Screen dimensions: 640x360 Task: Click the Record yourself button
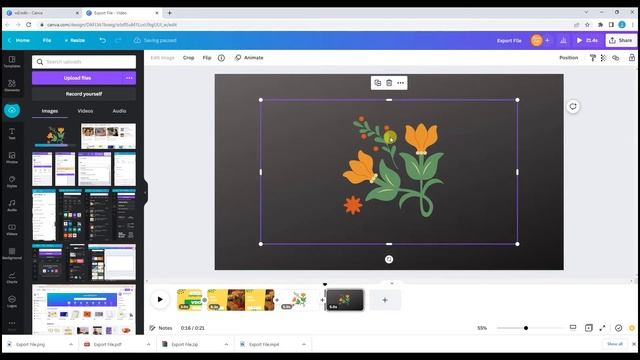point(84,94)
